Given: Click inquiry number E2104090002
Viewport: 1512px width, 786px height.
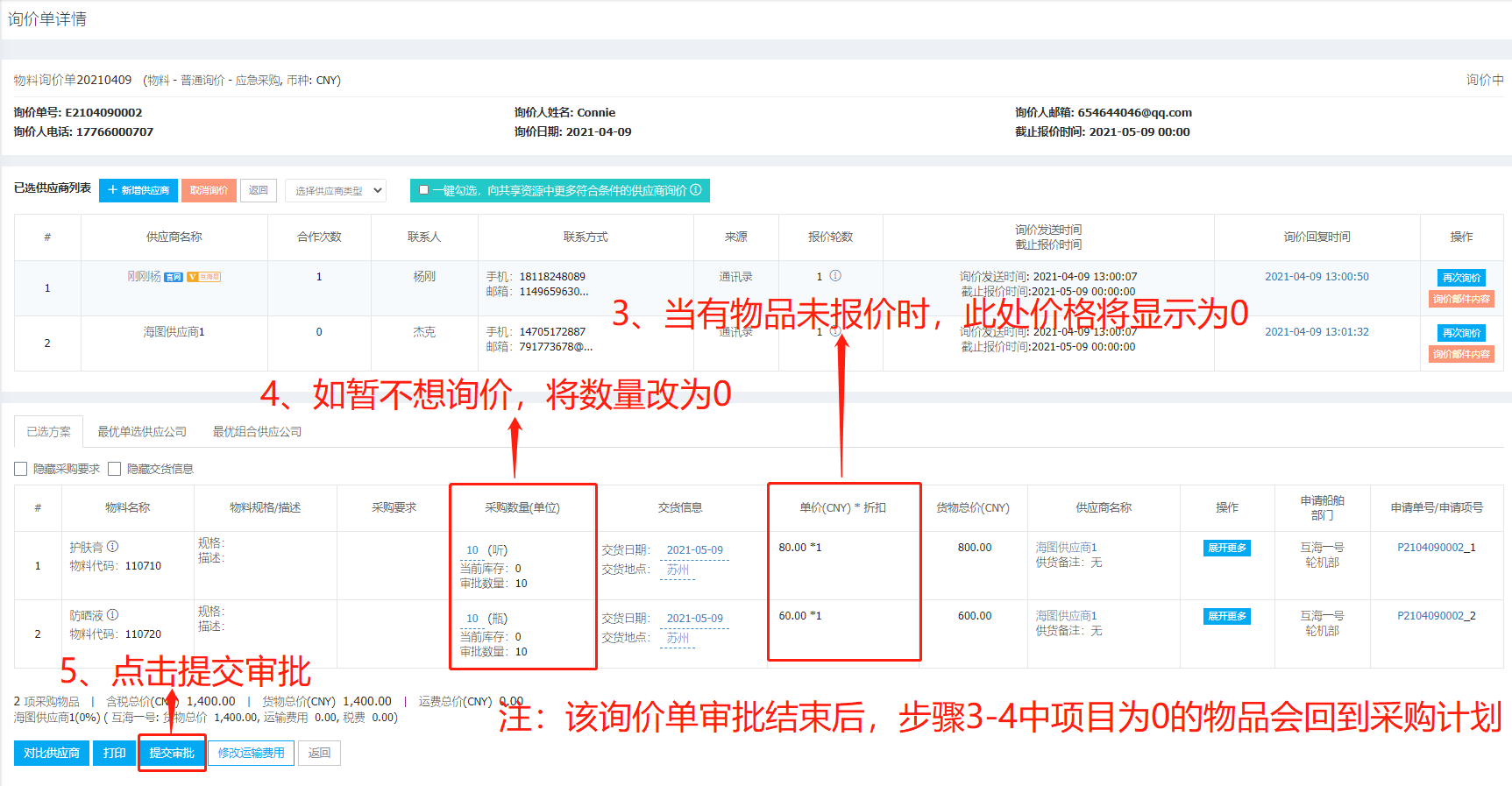Looking at the screenshot, I should click(x=103, y=112).
